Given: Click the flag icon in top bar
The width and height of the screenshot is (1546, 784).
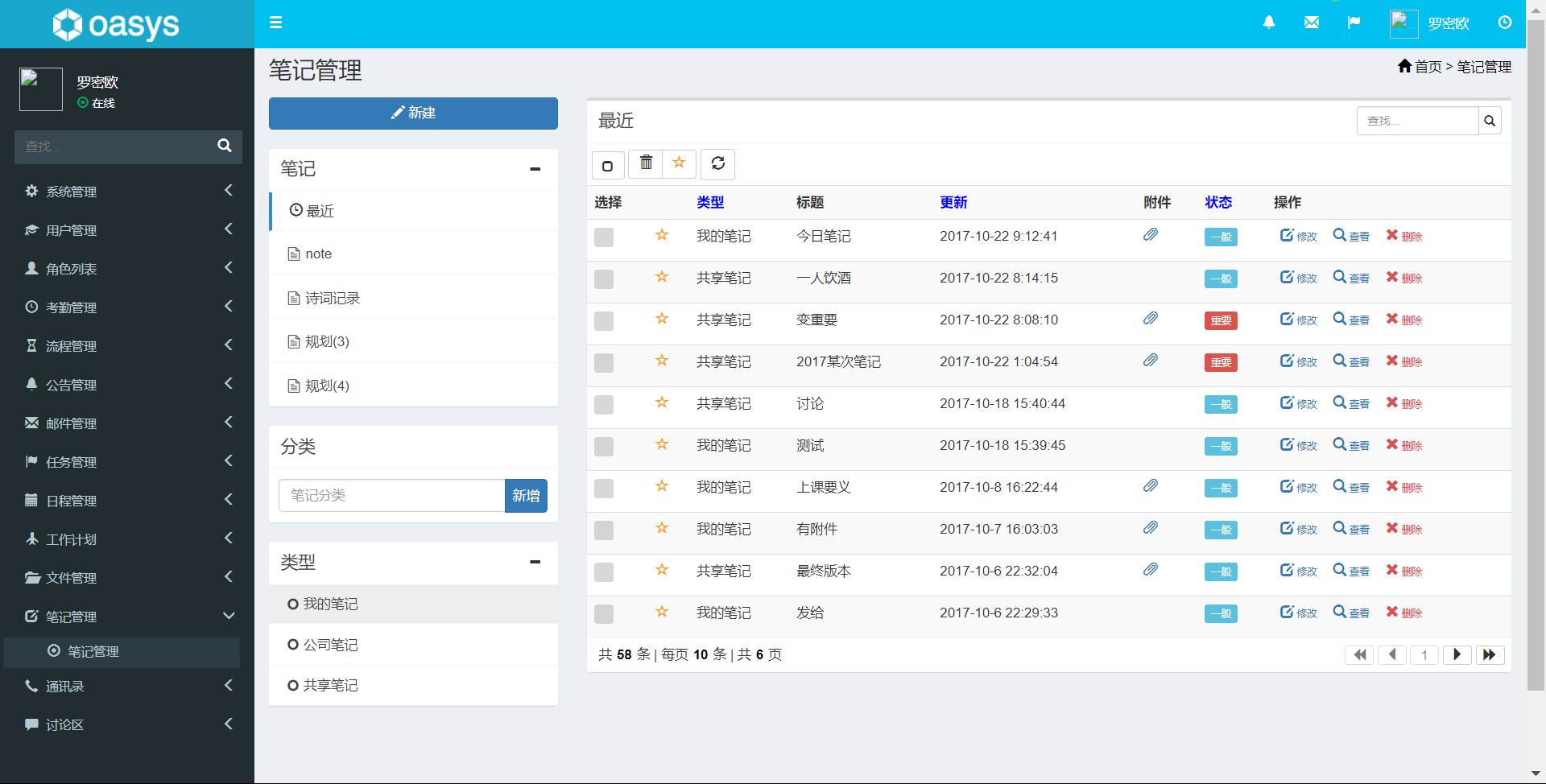Looking at the screenshot, I should [1354, 23].
